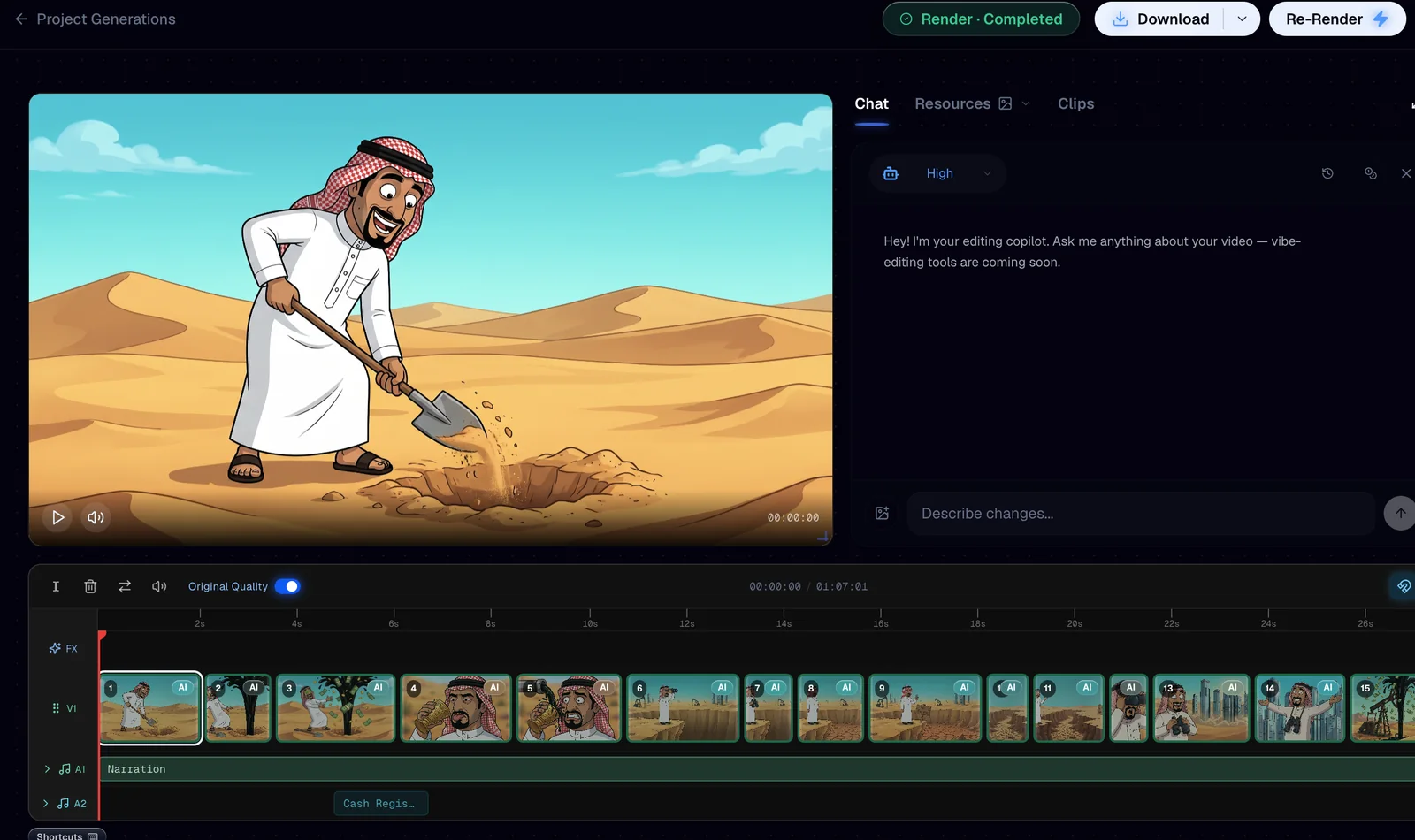Select clip 1 thumbnail in timeline
The image size is (1415, 840).
pos(150,709)
